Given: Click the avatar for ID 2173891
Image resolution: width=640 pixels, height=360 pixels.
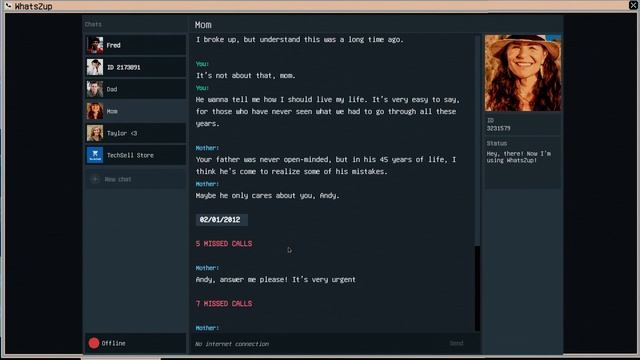Looking at the screenshot, I should [95, 67].
